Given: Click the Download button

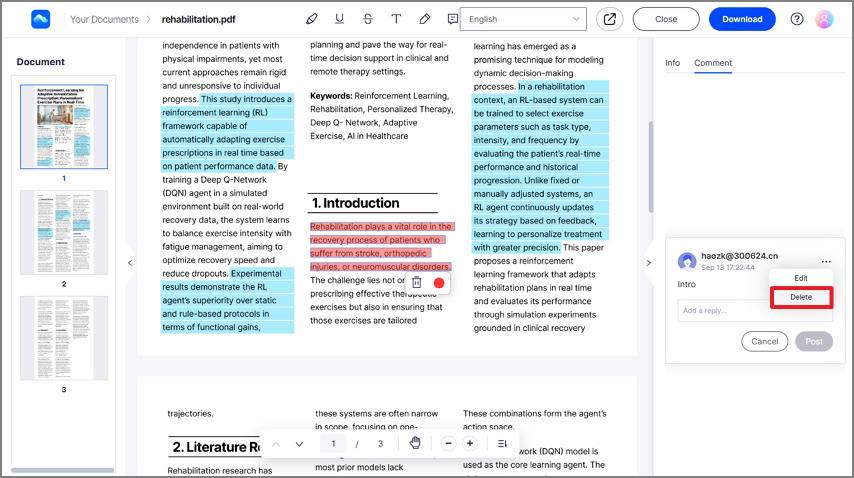Looking at the screenshot, I should [x=742, y=19].
